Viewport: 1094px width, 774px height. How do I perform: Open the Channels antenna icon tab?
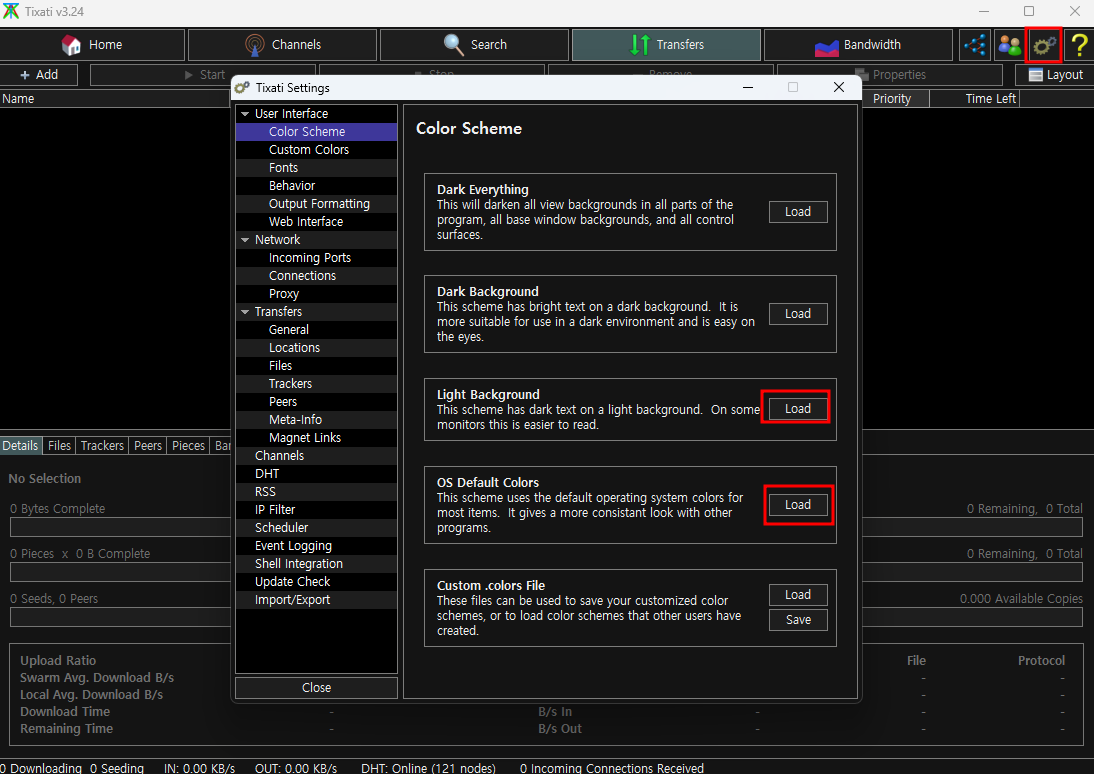click(x=255, y=45)
